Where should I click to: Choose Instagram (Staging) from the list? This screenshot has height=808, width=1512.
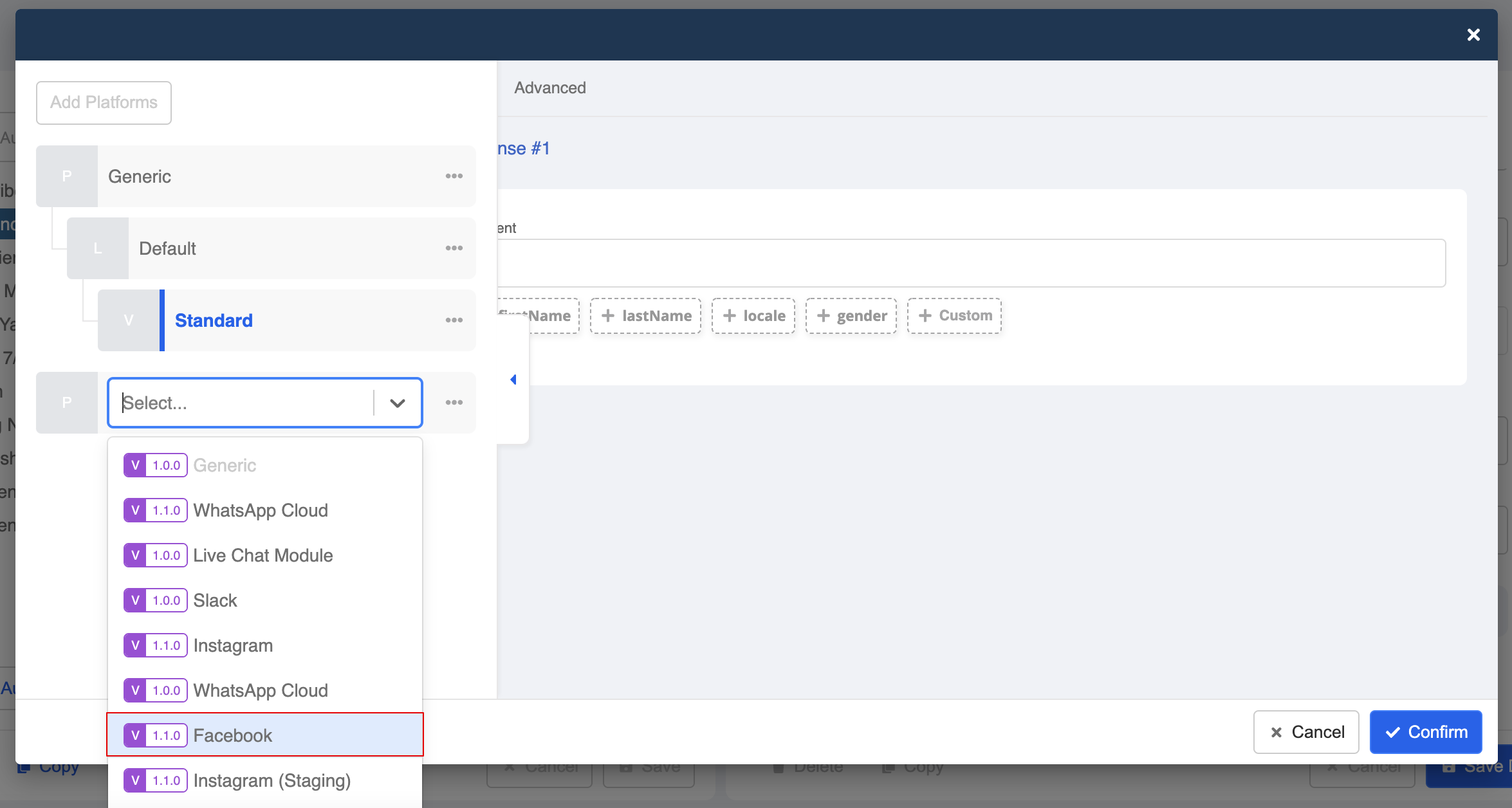(x=265, y=780)
